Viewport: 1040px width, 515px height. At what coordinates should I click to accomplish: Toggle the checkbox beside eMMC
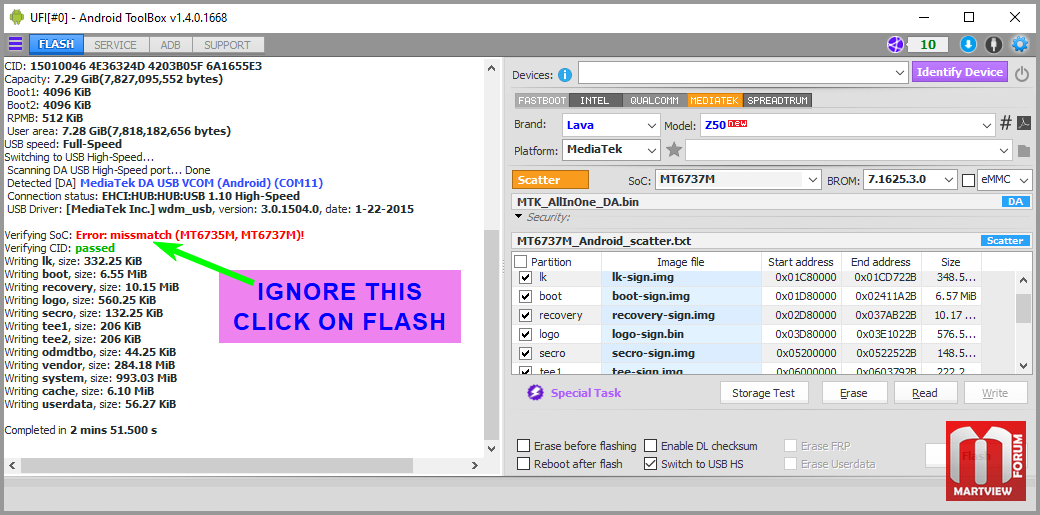[968, 180]
